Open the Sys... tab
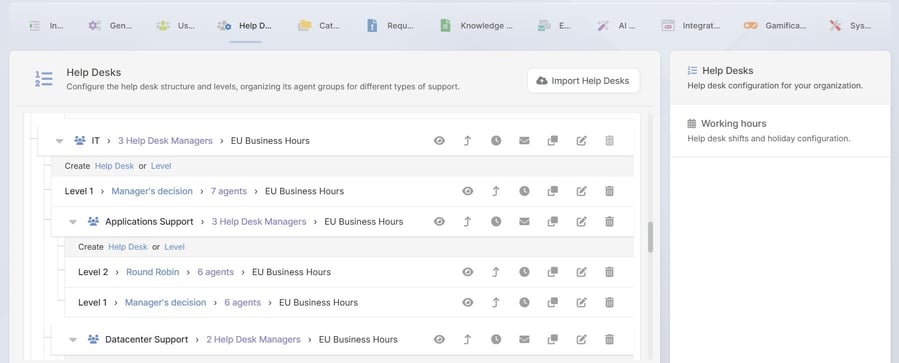This screenshot has width=899, height=363. [850, 26]
